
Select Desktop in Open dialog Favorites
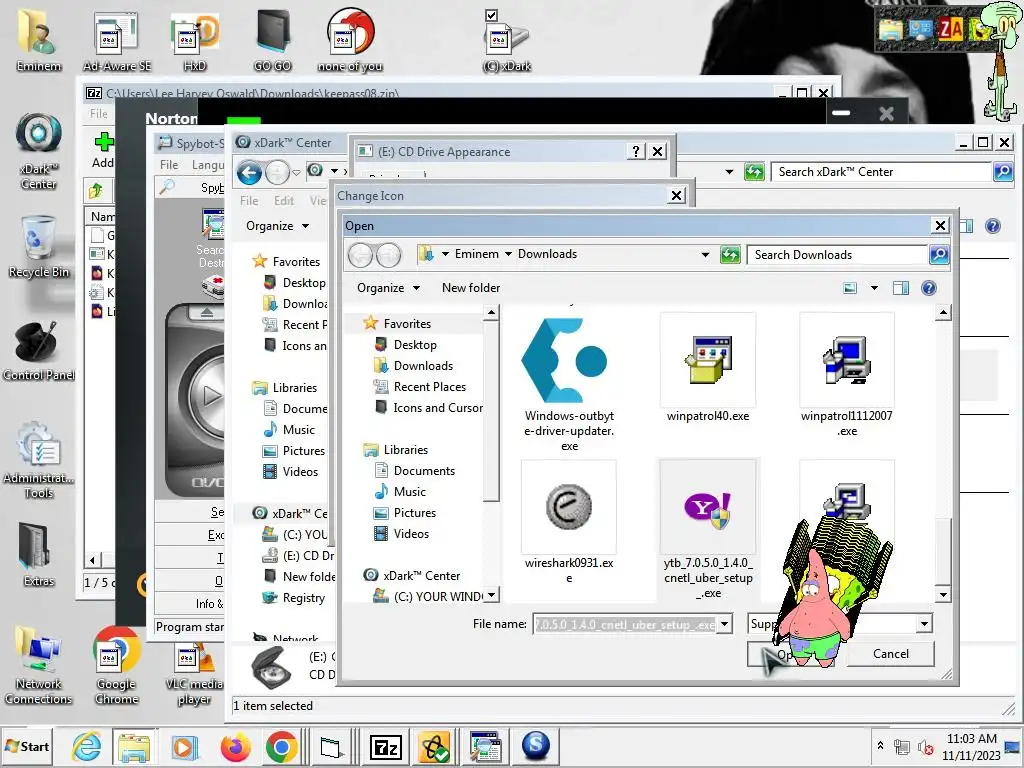point(415,345)
